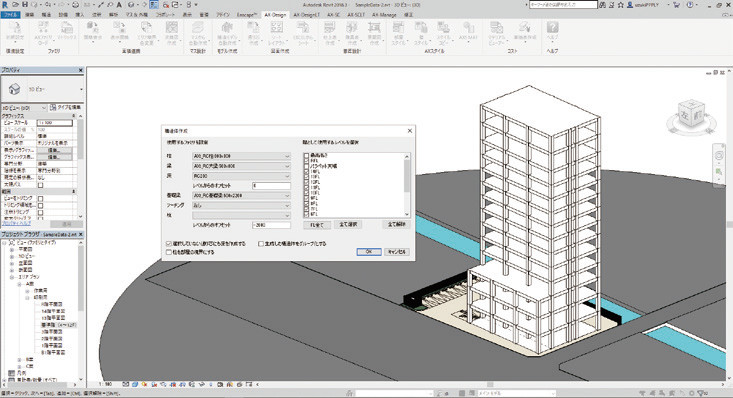Open the ファイル tab
Image resolution: width=733 pixels, height=398 pixels.
coord(10,15)
